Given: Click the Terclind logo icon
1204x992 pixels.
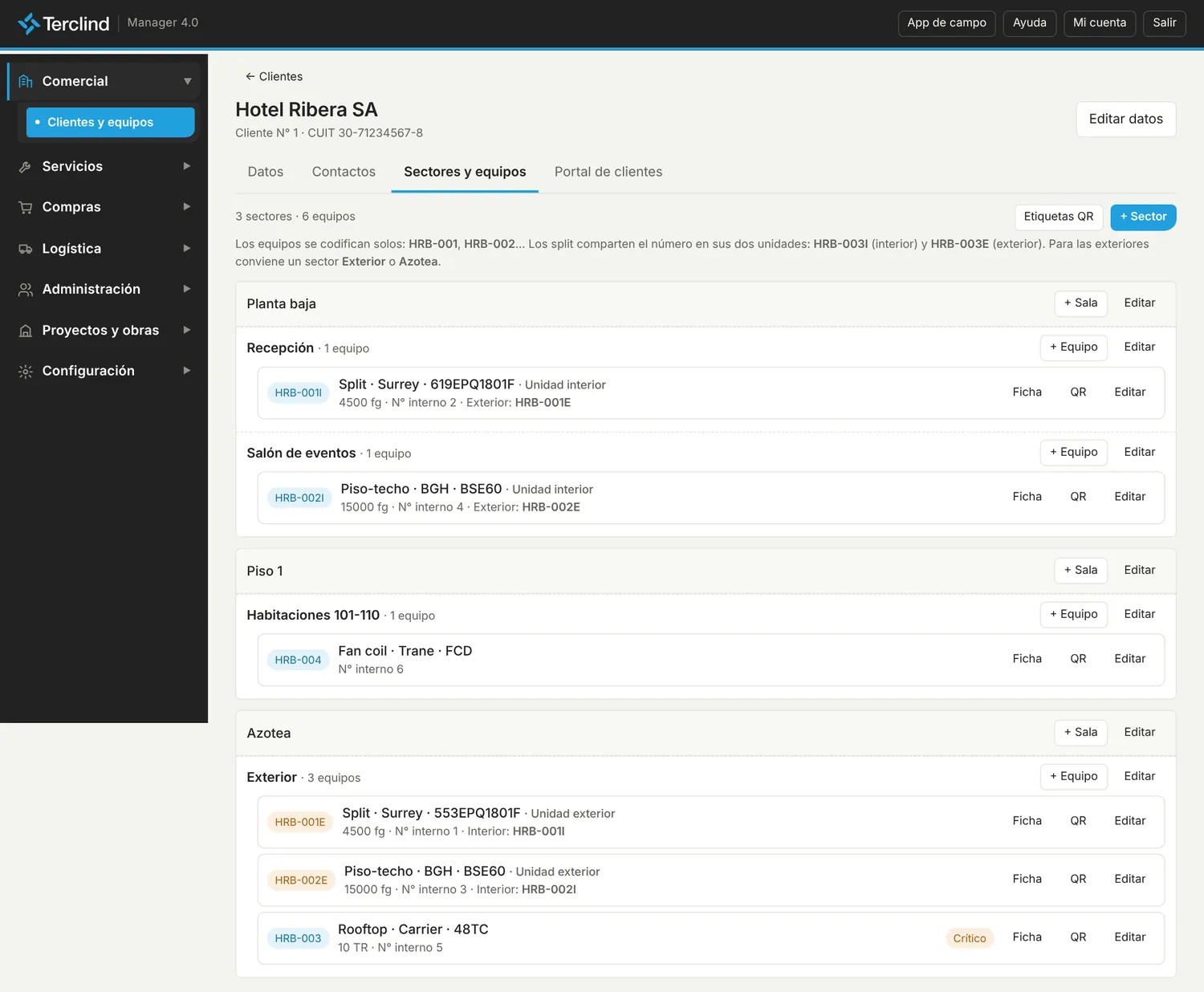Looking at the screenshot, I should click(29, 23).
